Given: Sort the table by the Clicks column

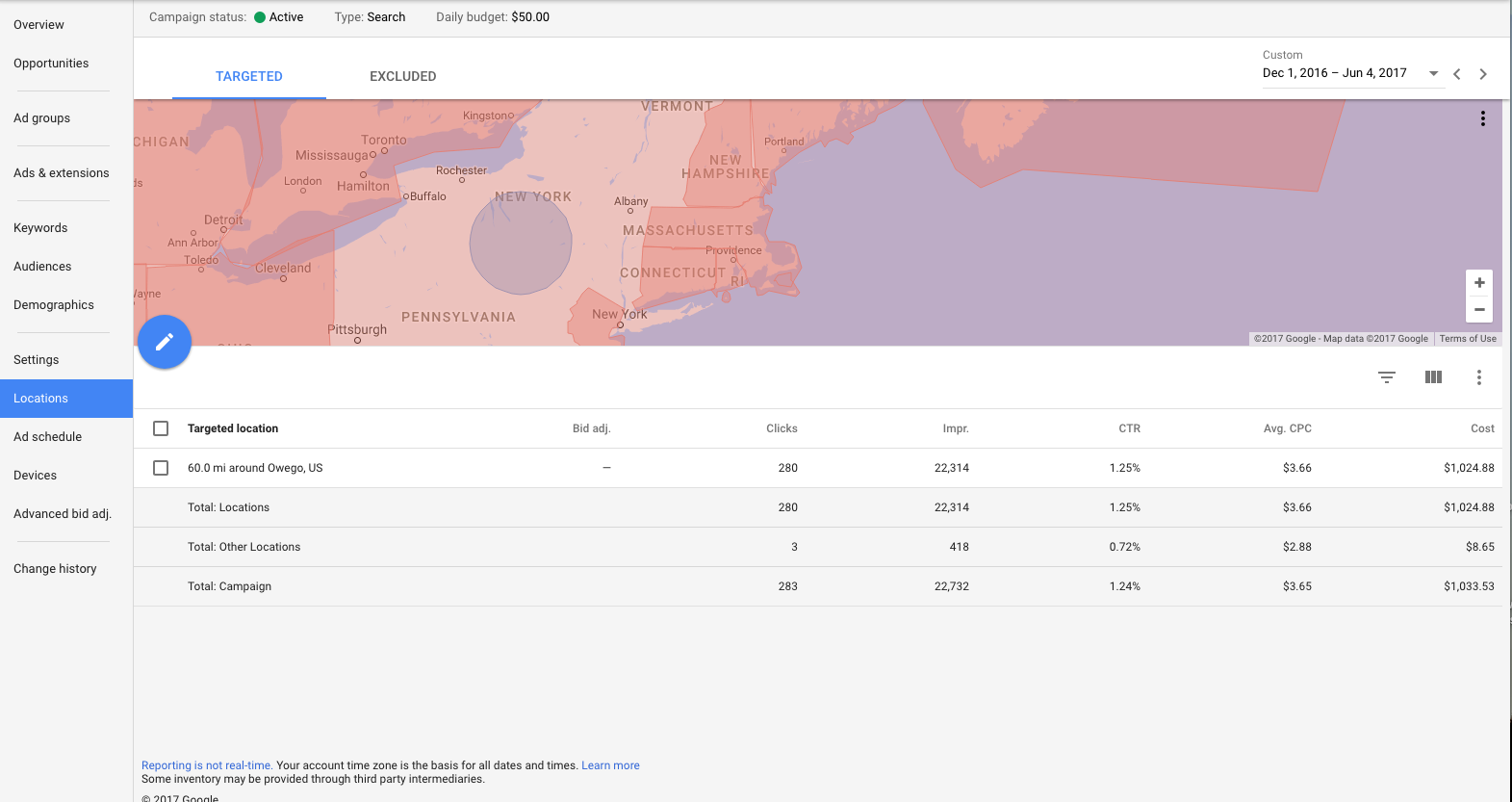Looking at the screenshot, I should click(x=782, y=428).
